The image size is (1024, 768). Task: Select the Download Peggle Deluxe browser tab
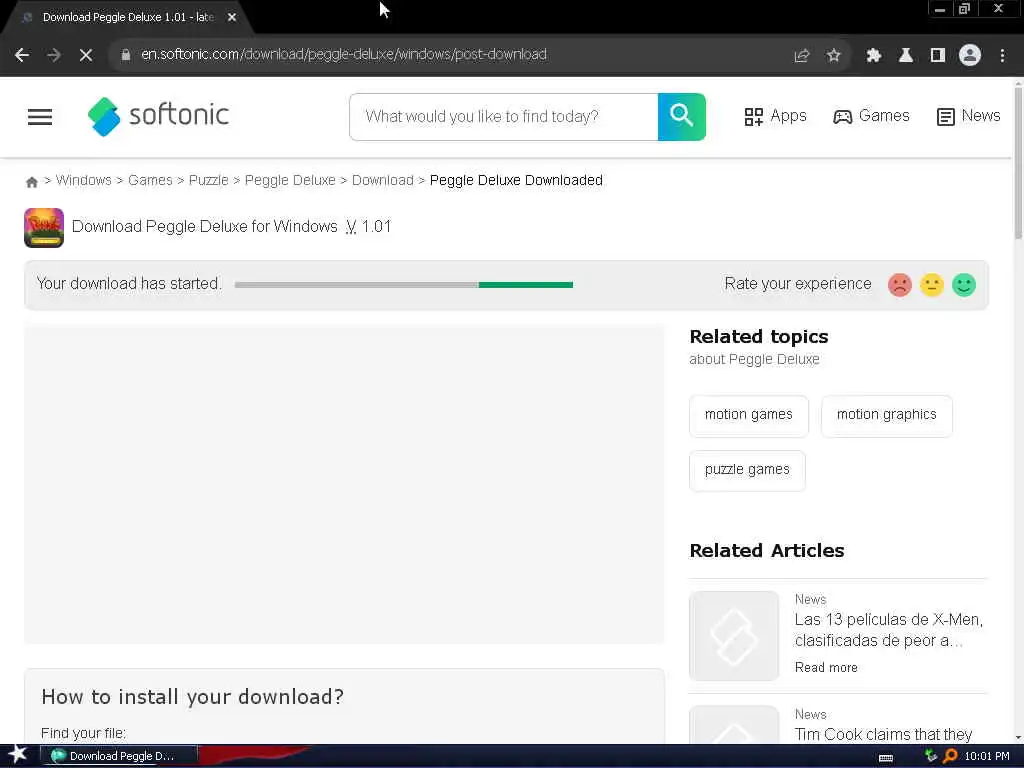(x=128, y=18)
